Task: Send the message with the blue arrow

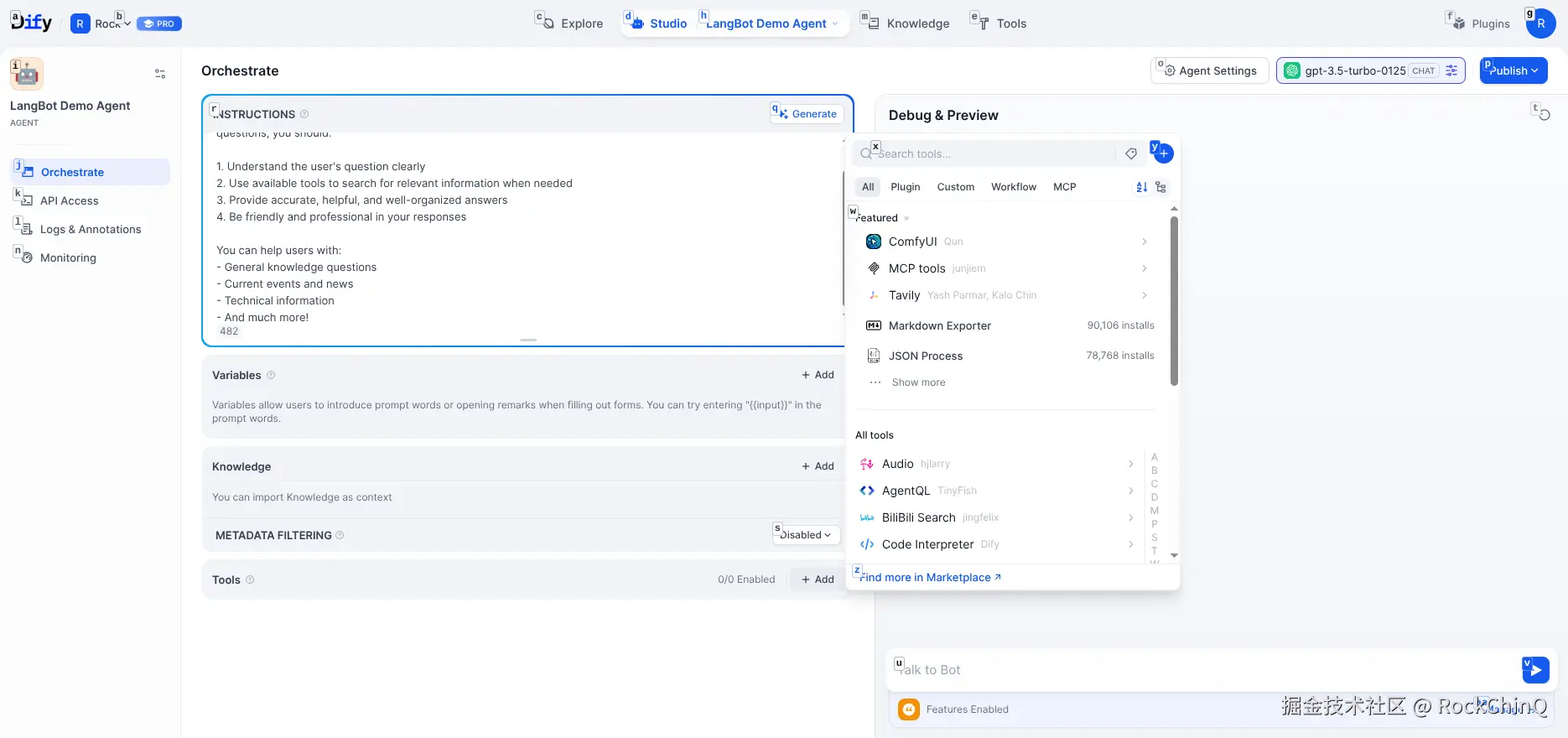Action: pos(1535,669)
